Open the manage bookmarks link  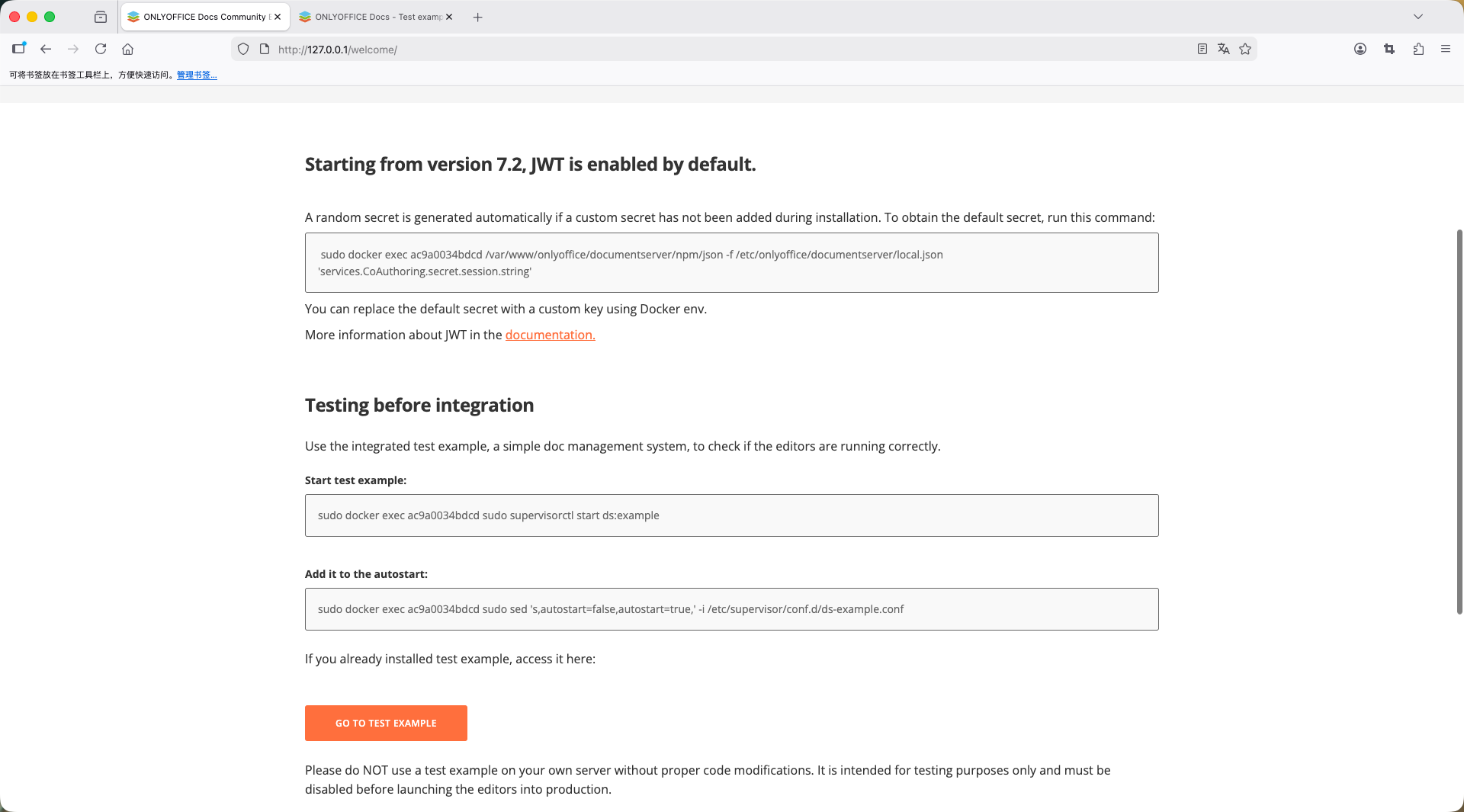coord(197,75)
